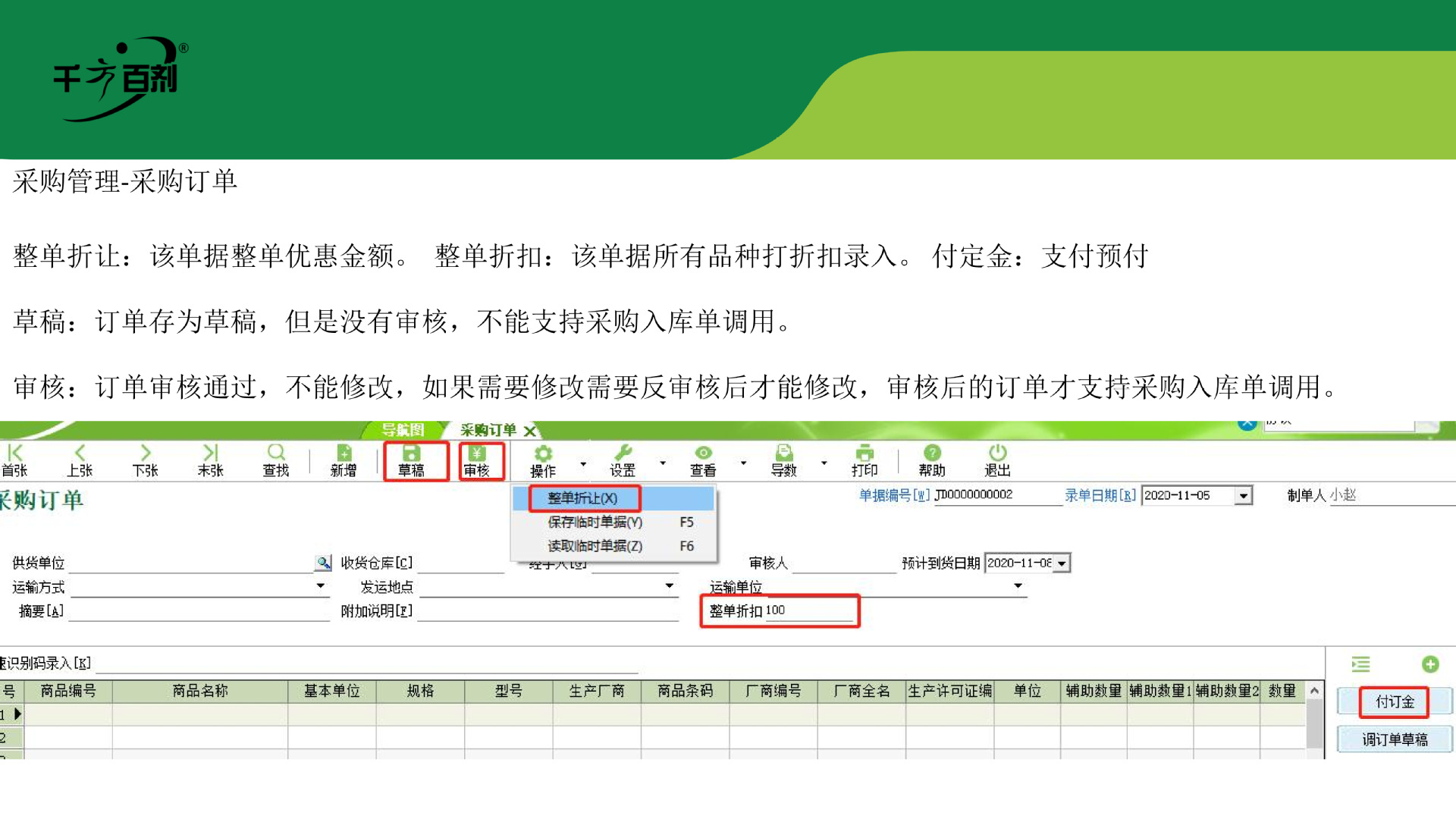The width and height of the screenshot is (1456, 819).
Task: Click supplier lookup magnifier beside 供货单位
Action: [324, 563]
